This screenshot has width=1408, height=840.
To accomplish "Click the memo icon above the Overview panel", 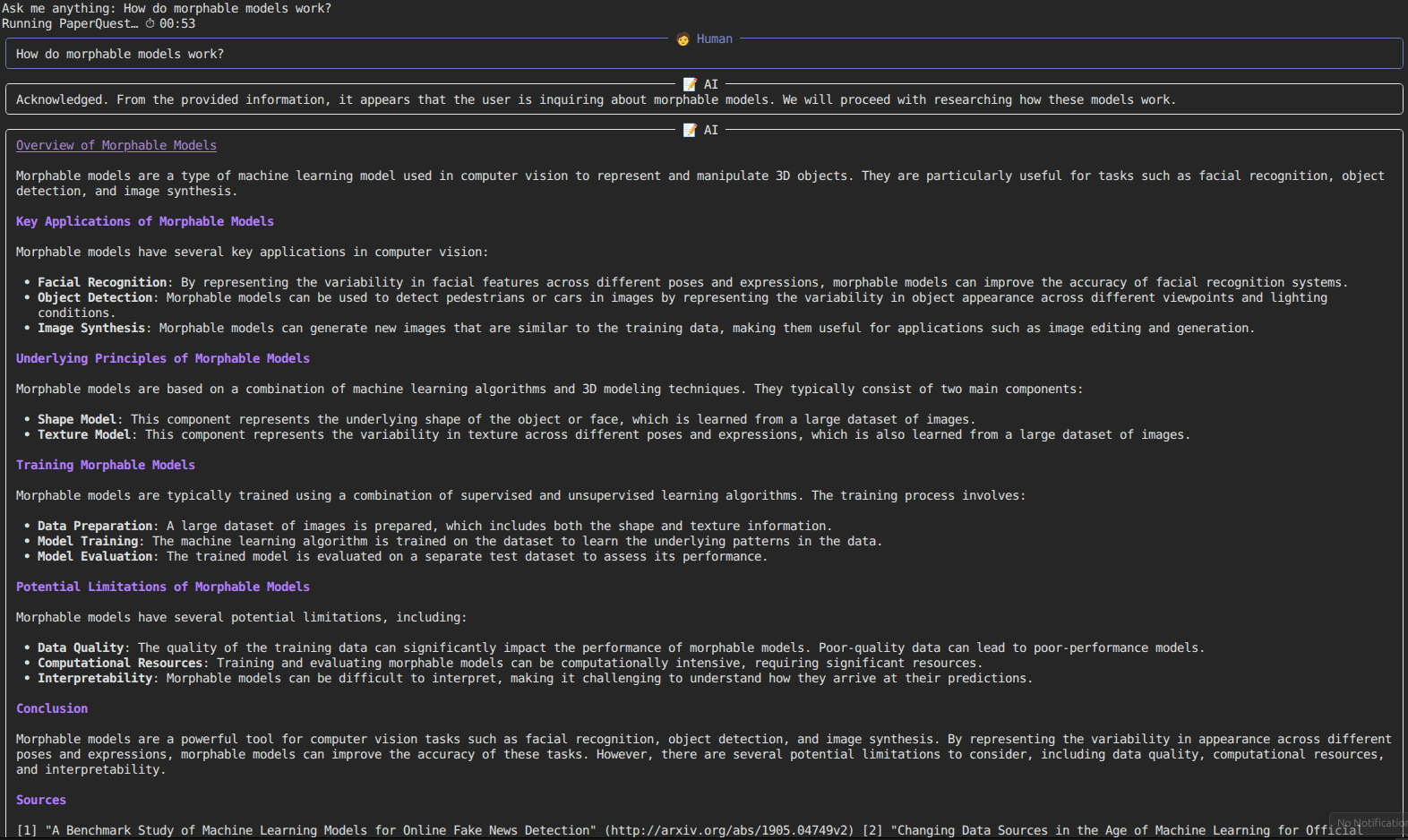I will point(690,130).
